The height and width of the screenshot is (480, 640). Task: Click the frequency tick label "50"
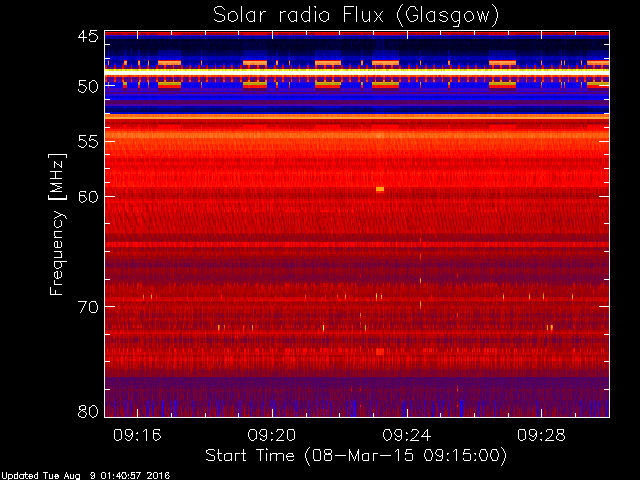(x=88, y=87)
